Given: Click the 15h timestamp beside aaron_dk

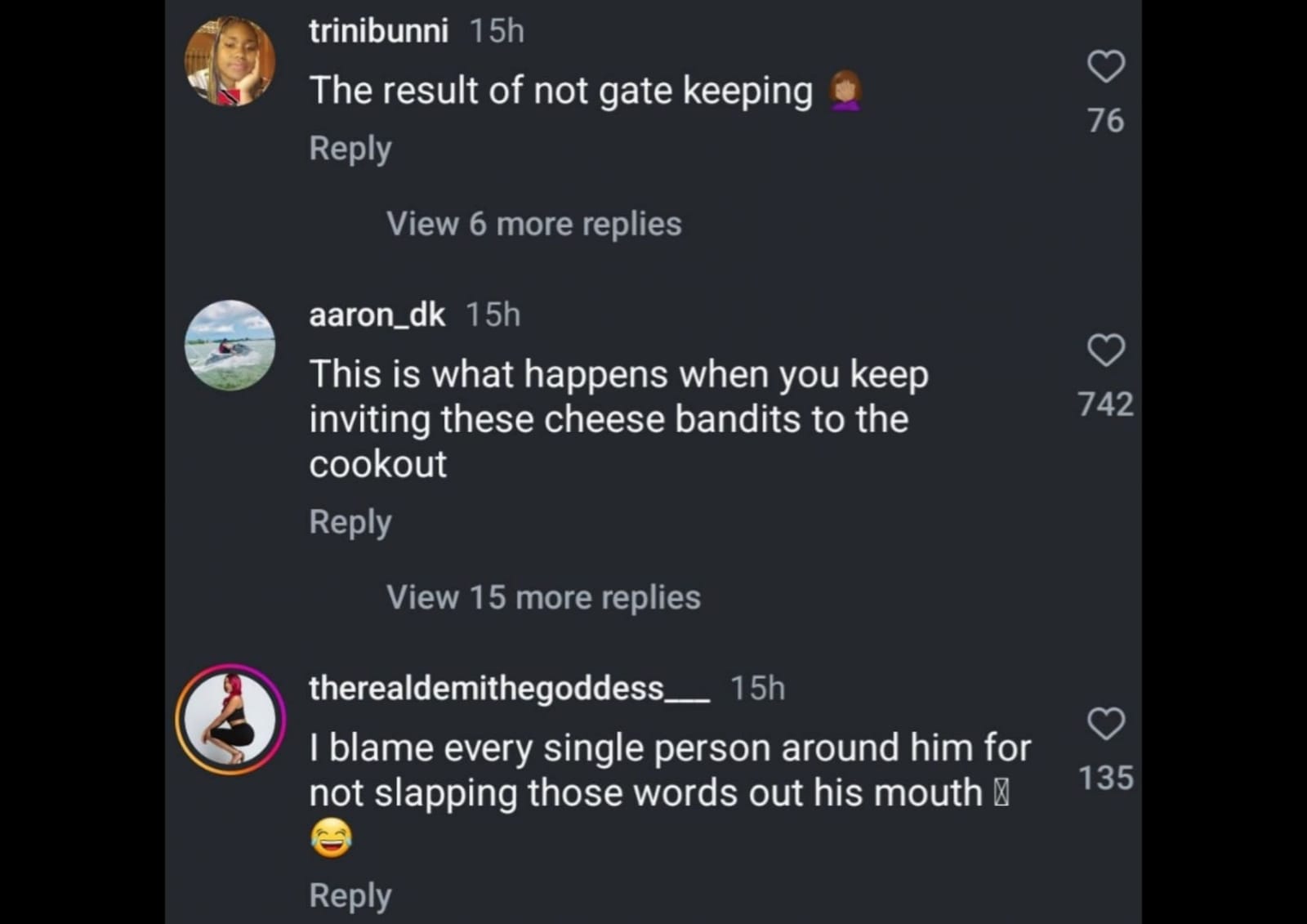Looking at the screenshot, I should point(493,315).
